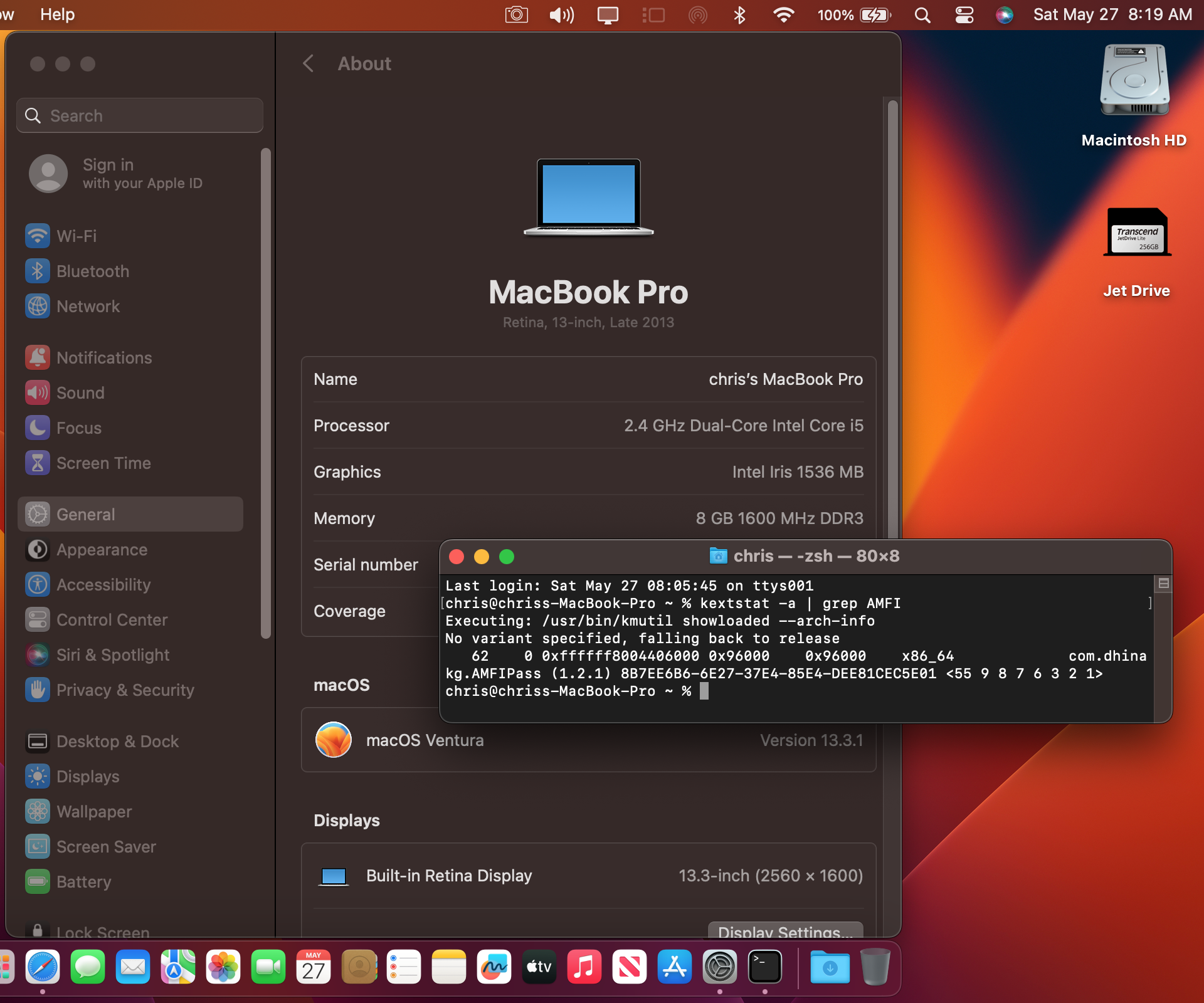The image size is (1204, 1003).
Task: Open Mail from the Dock
Action: (133, 967)
